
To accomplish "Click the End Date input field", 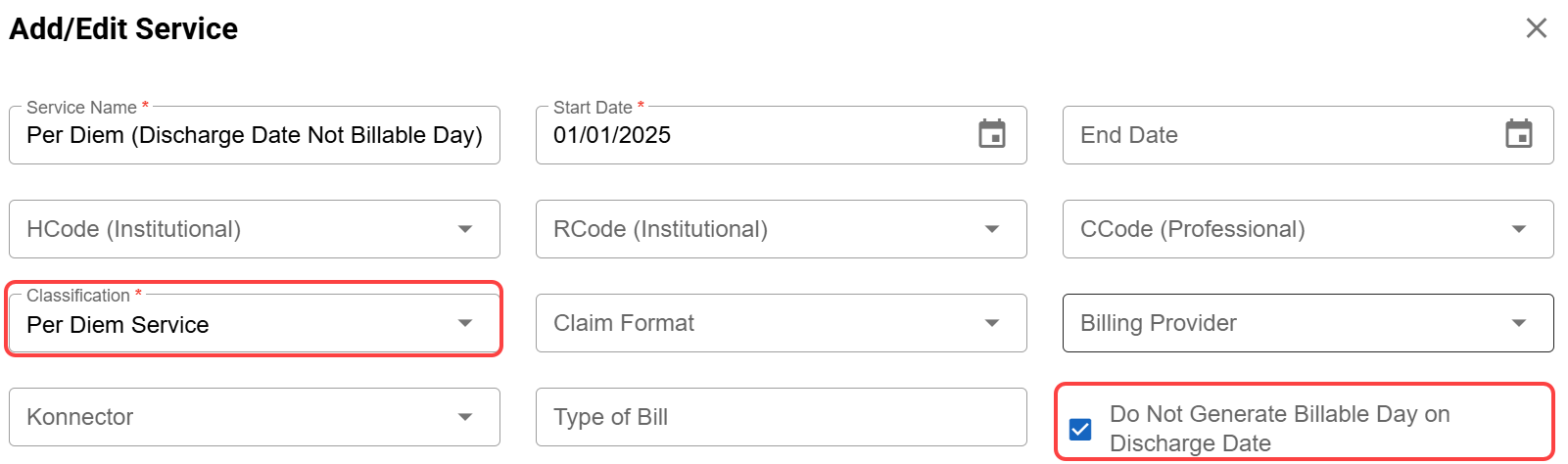I will click(1273, 135).
